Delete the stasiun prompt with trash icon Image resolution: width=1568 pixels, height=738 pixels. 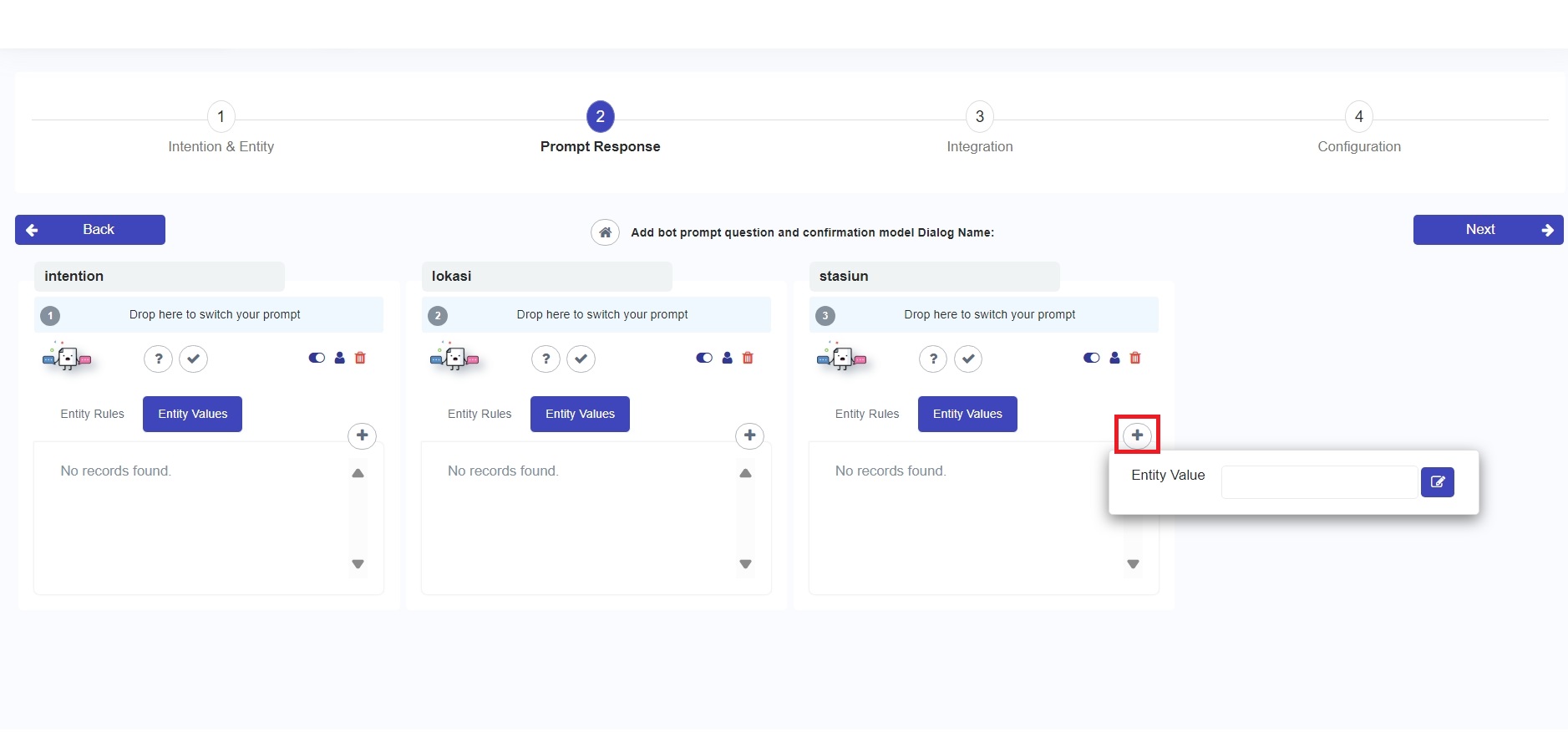click(1134, 358)
